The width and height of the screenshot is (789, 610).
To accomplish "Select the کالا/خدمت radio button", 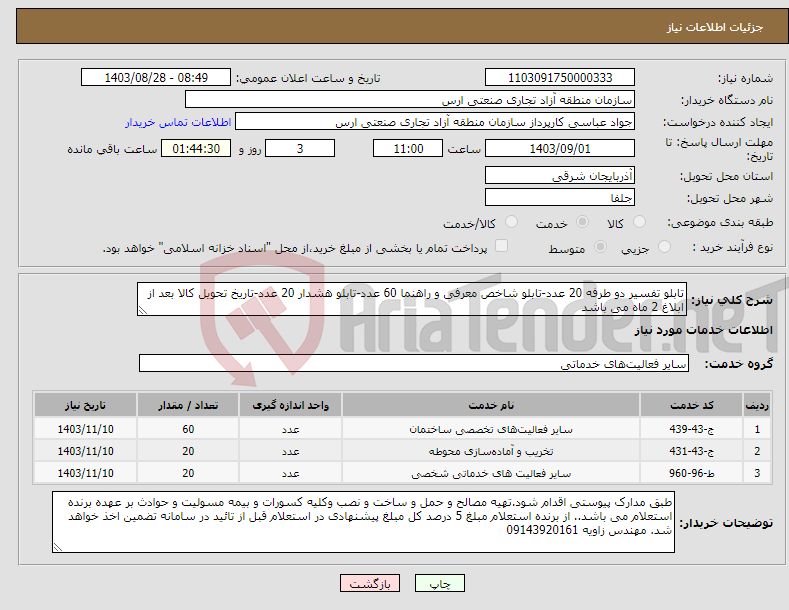I will point(511,221).
